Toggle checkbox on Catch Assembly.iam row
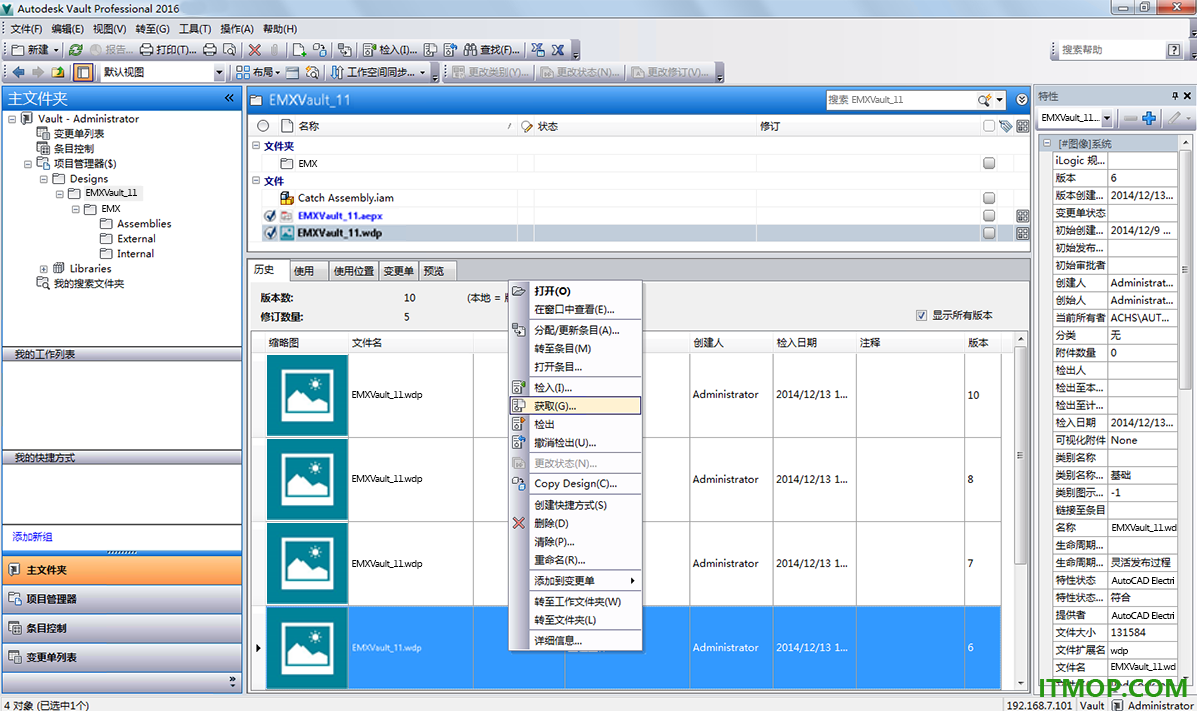The height and width of the screenshot is (711, 1197). tap(989, 198)
